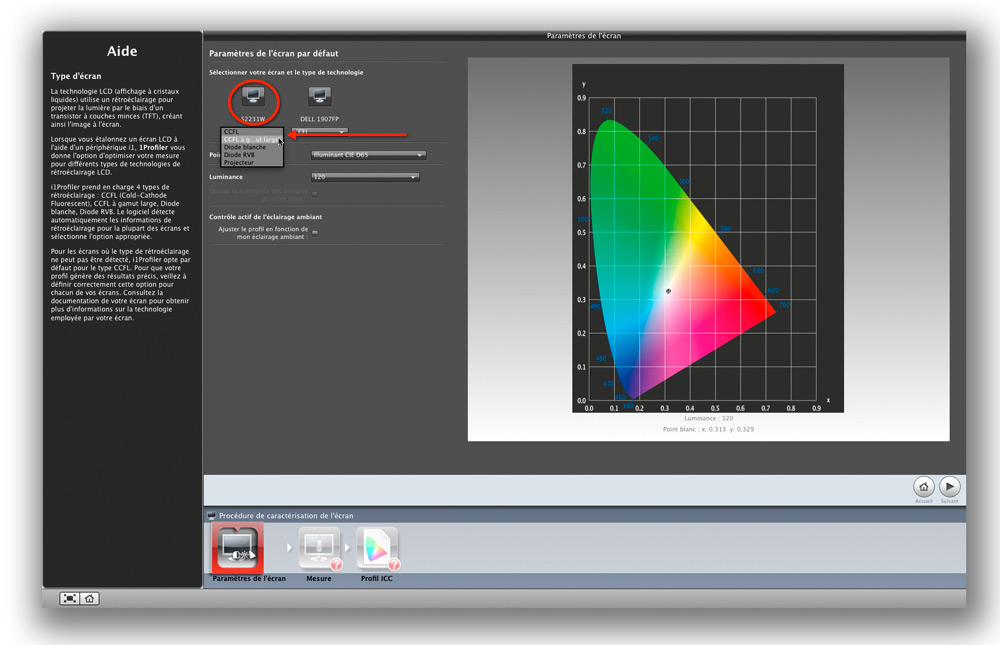This screenshot has width=1000, height=645.
Task: Click the 'Luminance' field label in settings
Action: pos(226,177)
